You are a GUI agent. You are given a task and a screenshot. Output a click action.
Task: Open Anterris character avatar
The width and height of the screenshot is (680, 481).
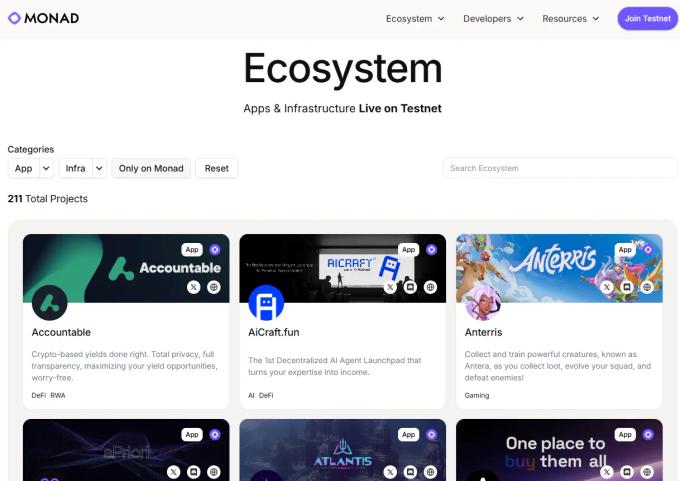tap(483, 303)
